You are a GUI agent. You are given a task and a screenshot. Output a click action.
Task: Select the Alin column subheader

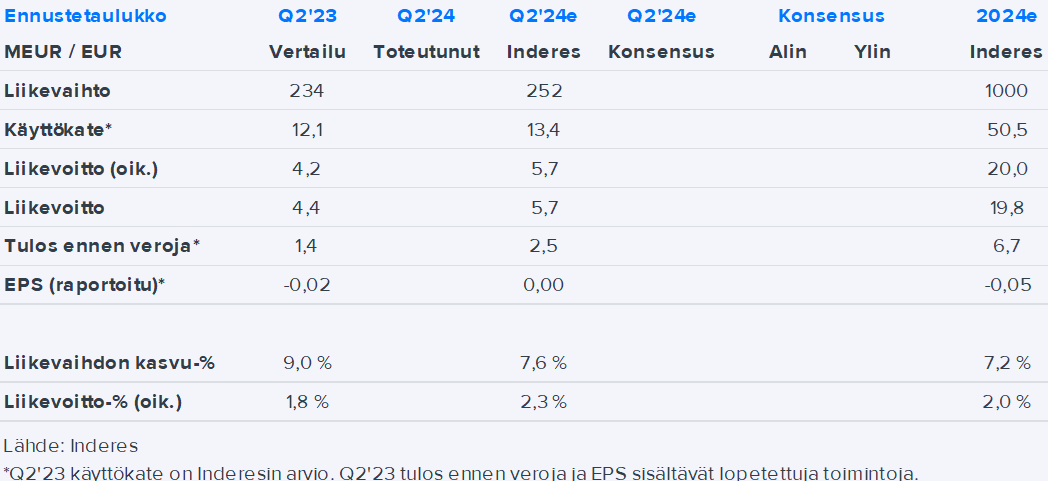pyautogui.click(x=788, y=52)
